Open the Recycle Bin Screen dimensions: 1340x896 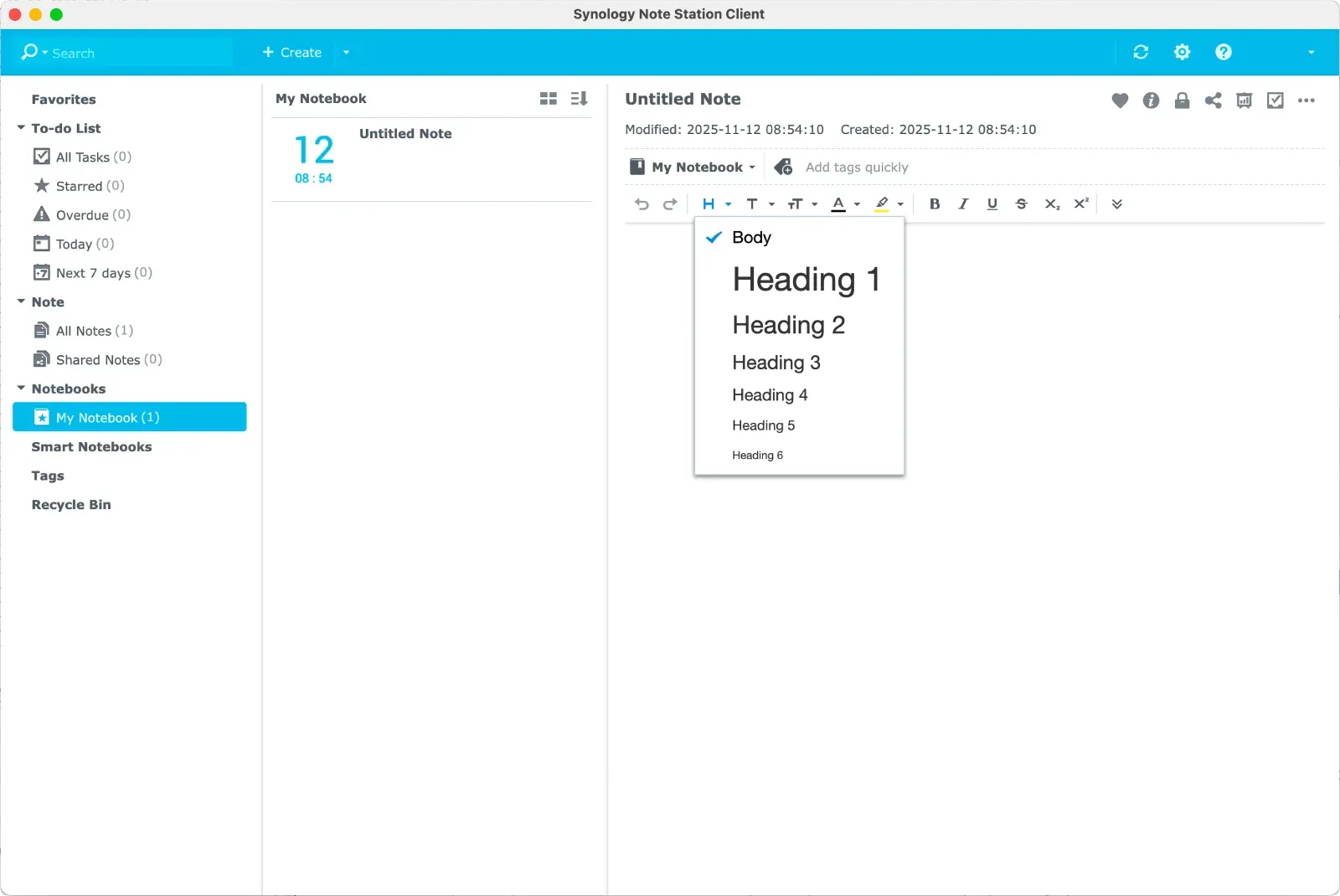(x=71, y=505)
